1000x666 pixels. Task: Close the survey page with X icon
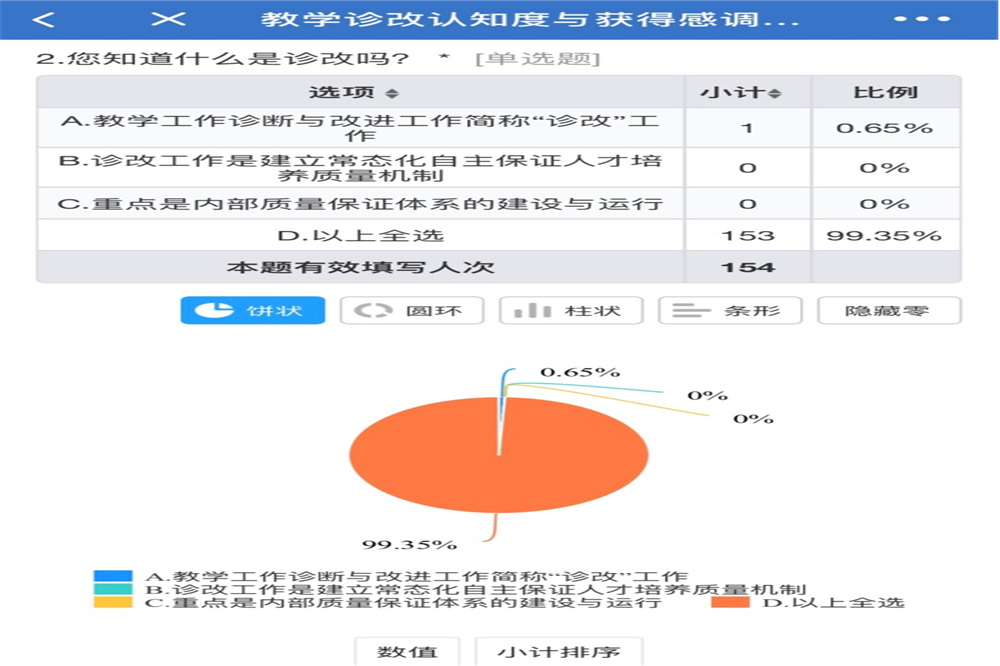pyautogui.click(x=169, y=19)
